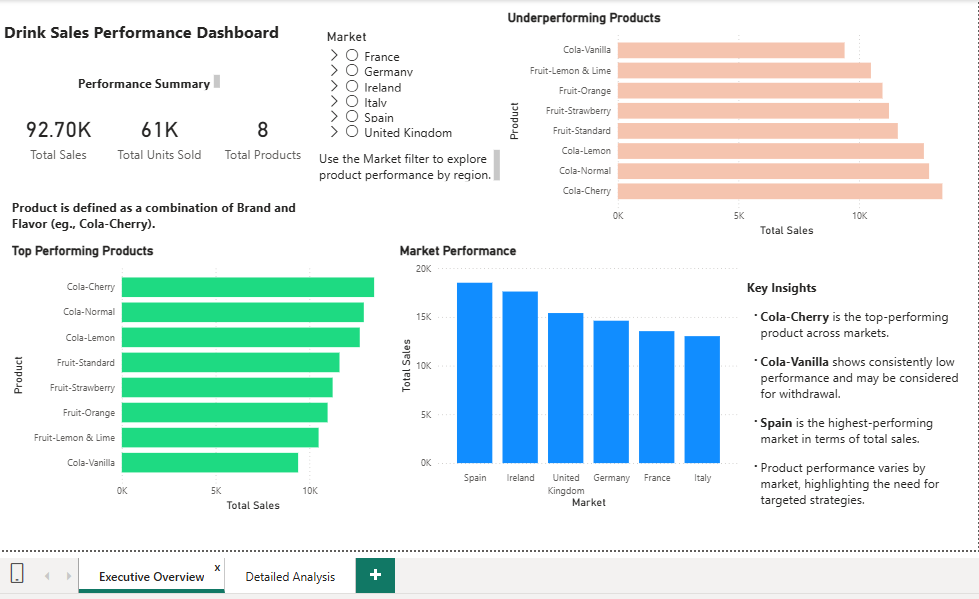Screen dimensions: 979x599
Task: Select the Germany radio button in Market filter
Action: (x=351, y=71)
